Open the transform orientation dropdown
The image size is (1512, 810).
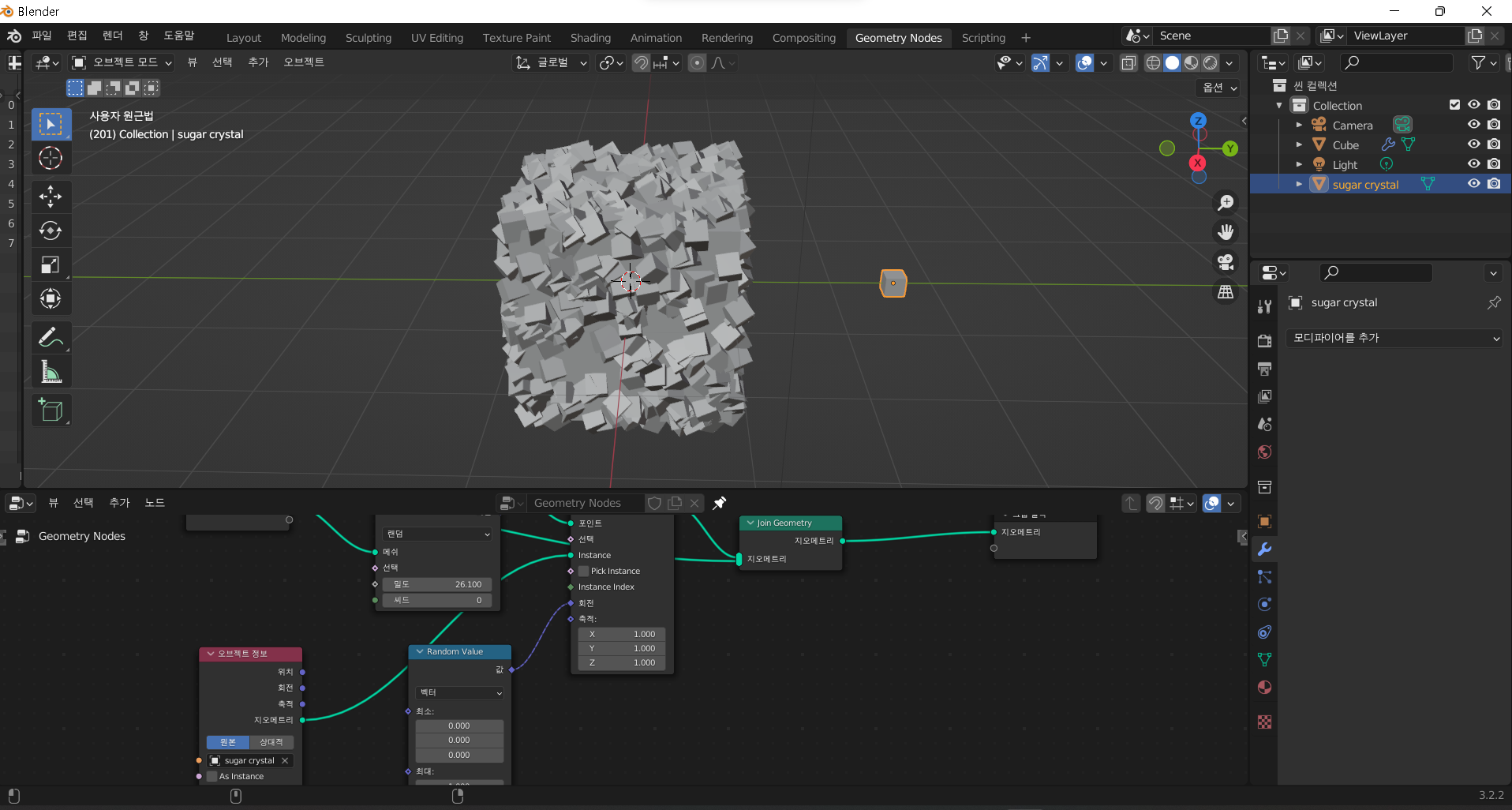point(551,62)
